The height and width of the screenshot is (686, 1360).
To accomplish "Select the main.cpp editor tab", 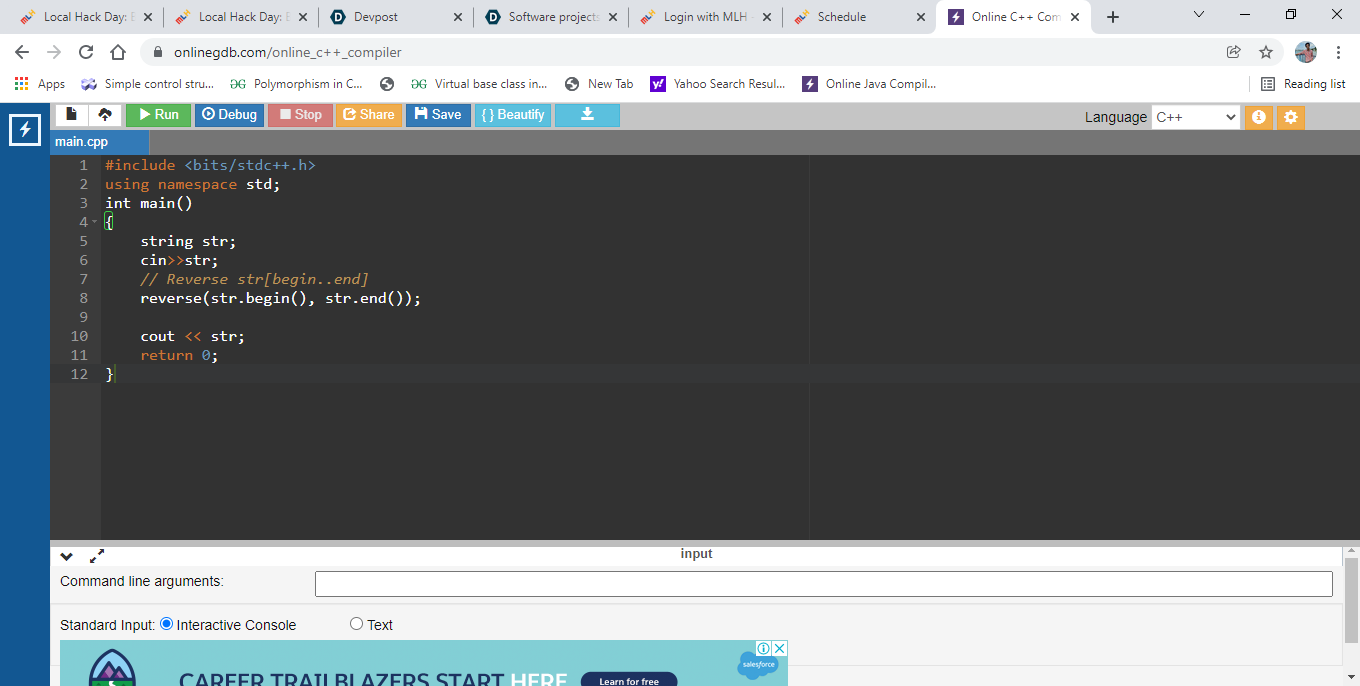I will click(82, 141).
